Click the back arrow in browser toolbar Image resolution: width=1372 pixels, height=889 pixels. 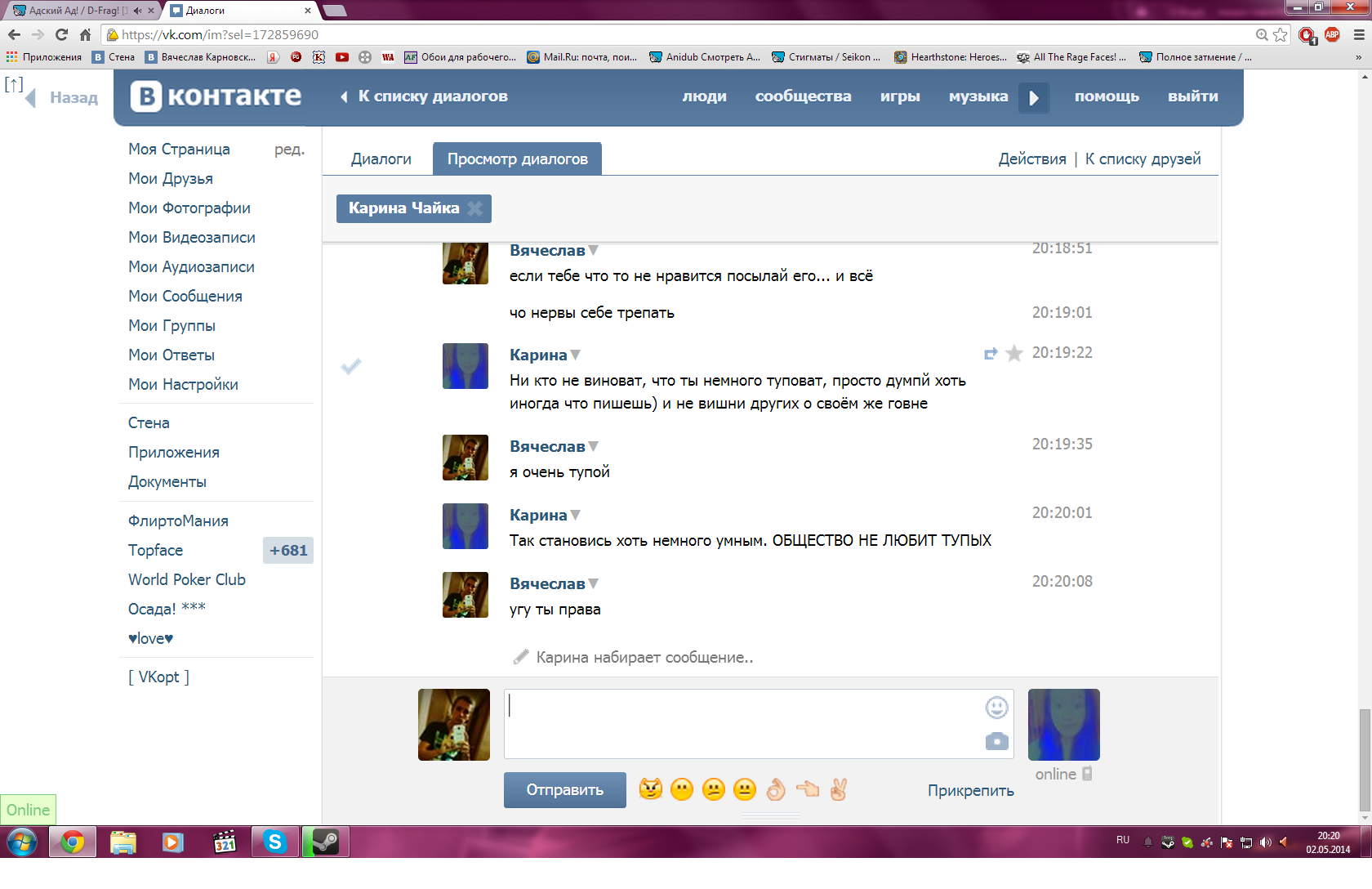(x=14, y=34)
